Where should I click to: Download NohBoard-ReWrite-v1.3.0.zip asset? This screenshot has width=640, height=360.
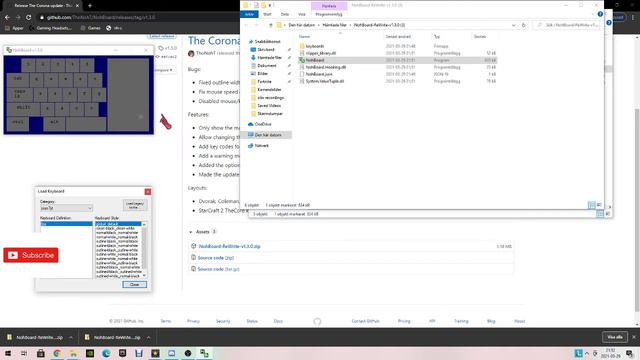229,246
